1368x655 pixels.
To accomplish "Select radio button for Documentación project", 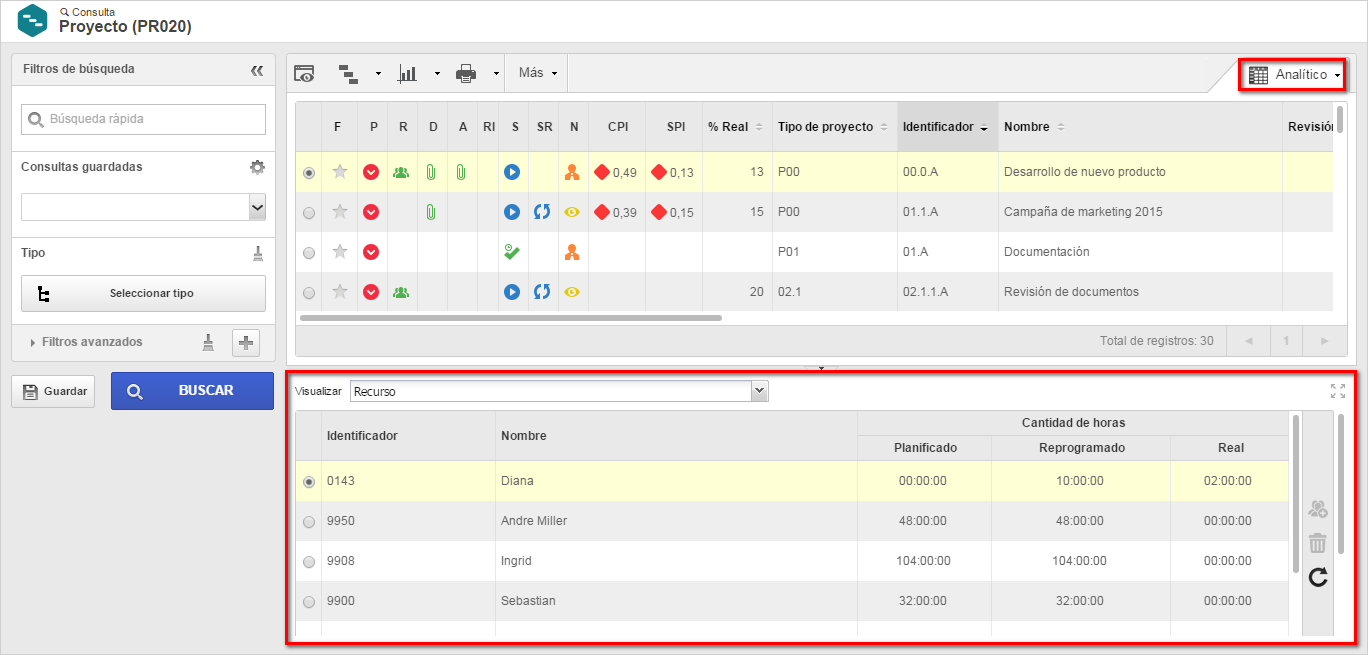I will click(x=309, y=252).
